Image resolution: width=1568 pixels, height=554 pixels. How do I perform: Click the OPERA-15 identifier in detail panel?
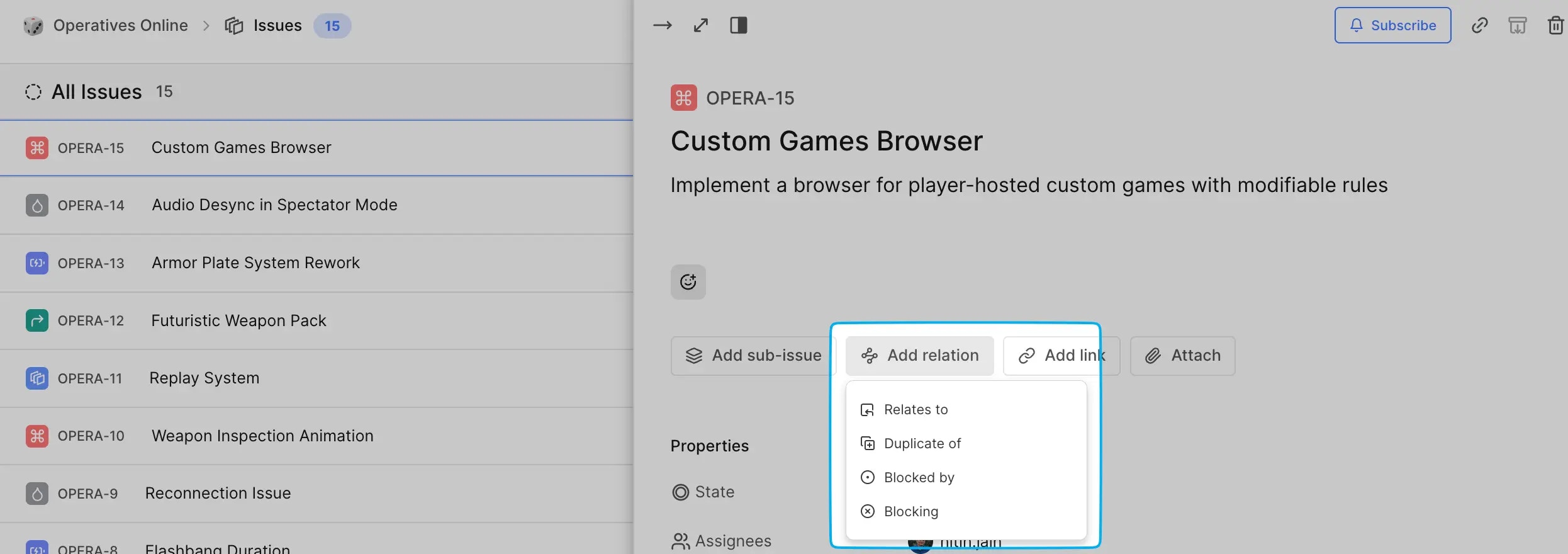tap(750, 98)
